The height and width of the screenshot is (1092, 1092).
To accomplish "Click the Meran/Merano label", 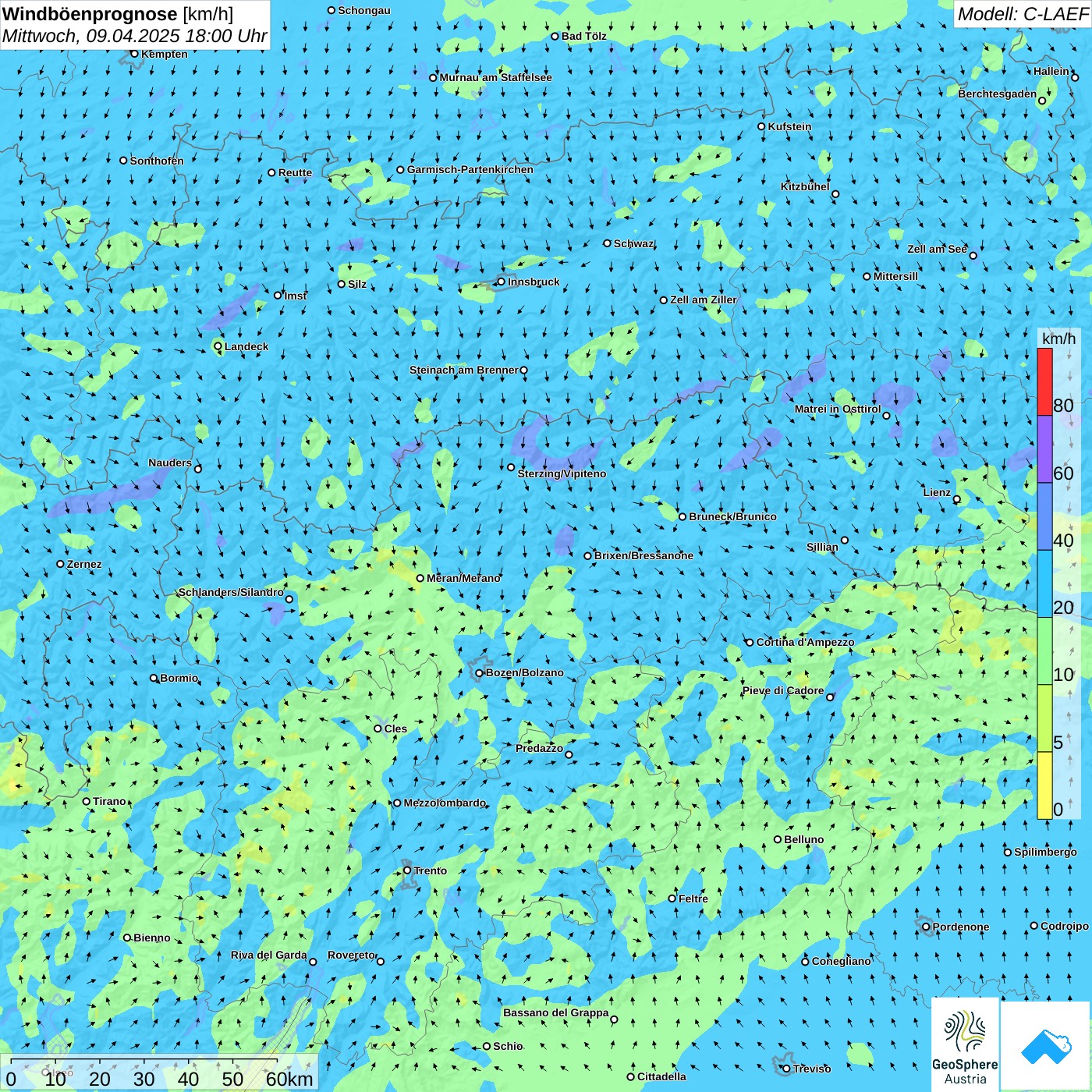I will click(x=463, y=578).
